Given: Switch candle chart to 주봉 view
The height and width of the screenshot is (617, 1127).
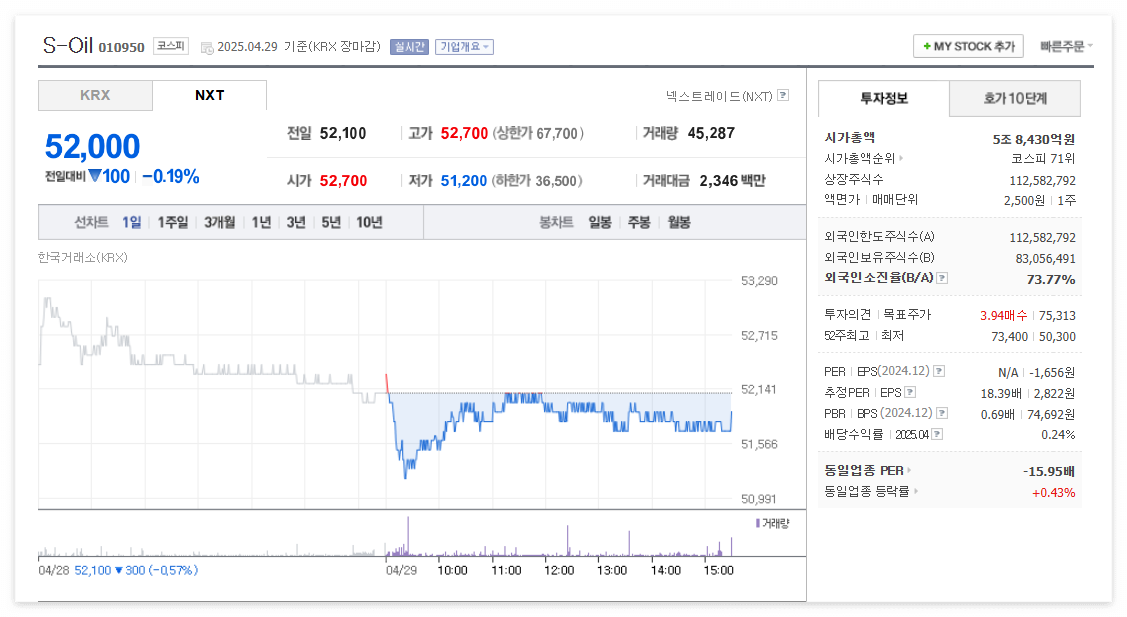Looking at the screenshot, I should [x=638, y=221].
